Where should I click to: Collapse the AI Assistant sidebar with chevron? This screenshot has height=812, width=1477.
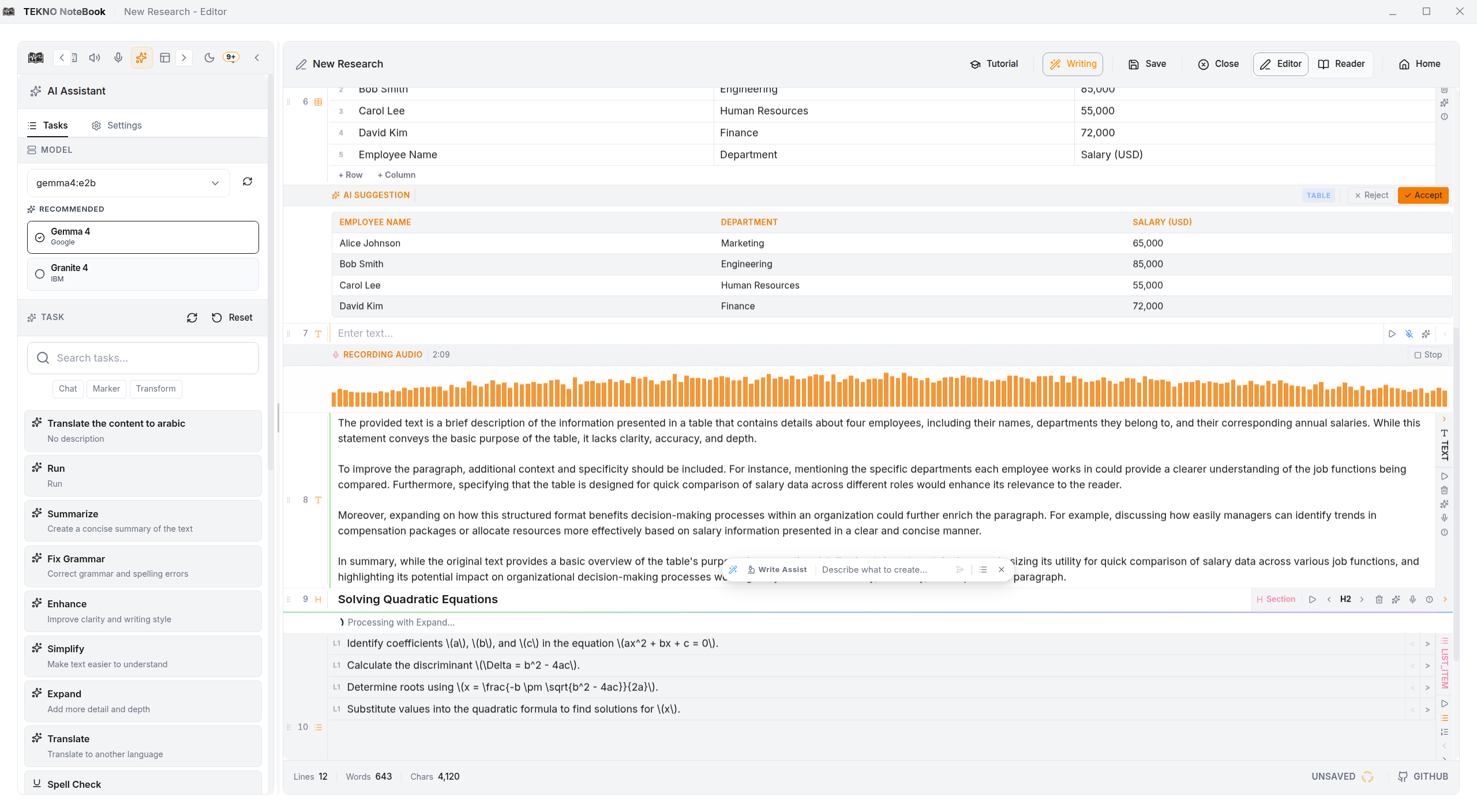point(257,58)
